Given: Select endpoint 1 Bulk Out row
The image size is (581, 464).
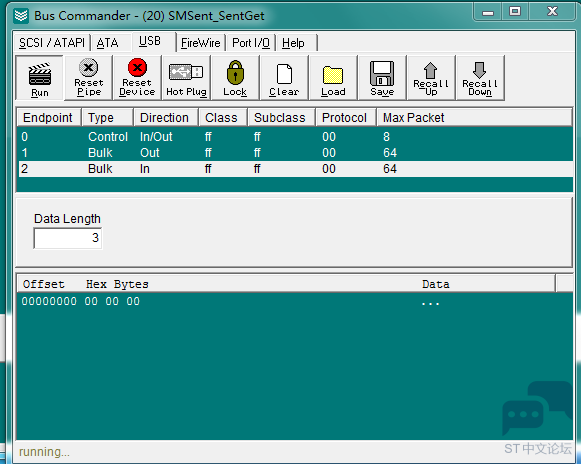Looking at the screenshot, I should [295, 153].
